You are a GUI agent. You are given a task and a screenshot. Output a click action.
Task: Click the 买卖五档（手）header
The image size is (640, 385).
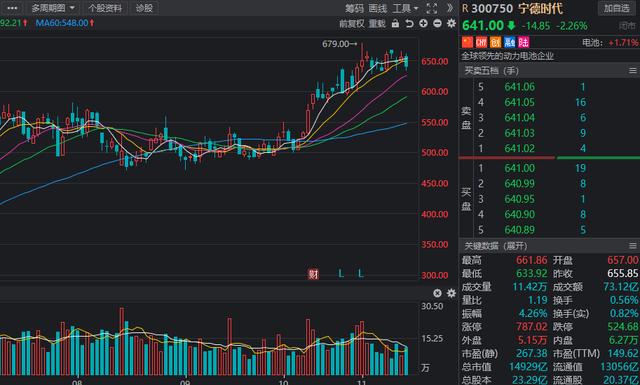[x=491, y=71]
